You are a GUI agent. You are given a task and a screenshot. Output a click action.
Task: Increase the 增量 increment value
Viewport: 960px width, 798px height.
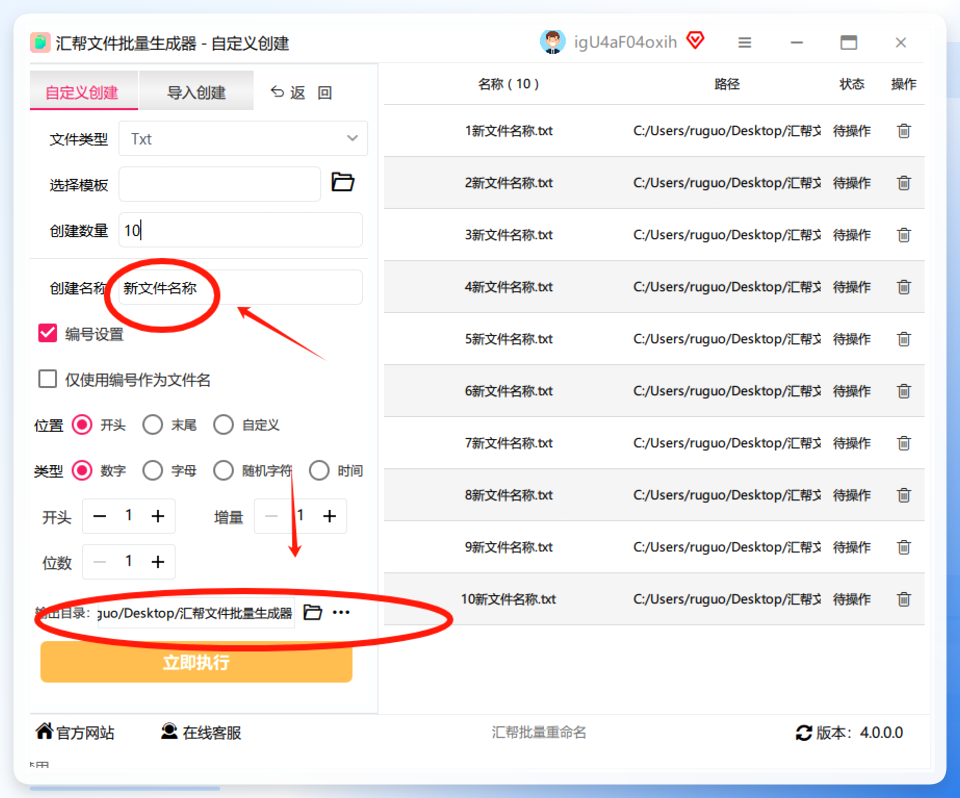(329, 516)
